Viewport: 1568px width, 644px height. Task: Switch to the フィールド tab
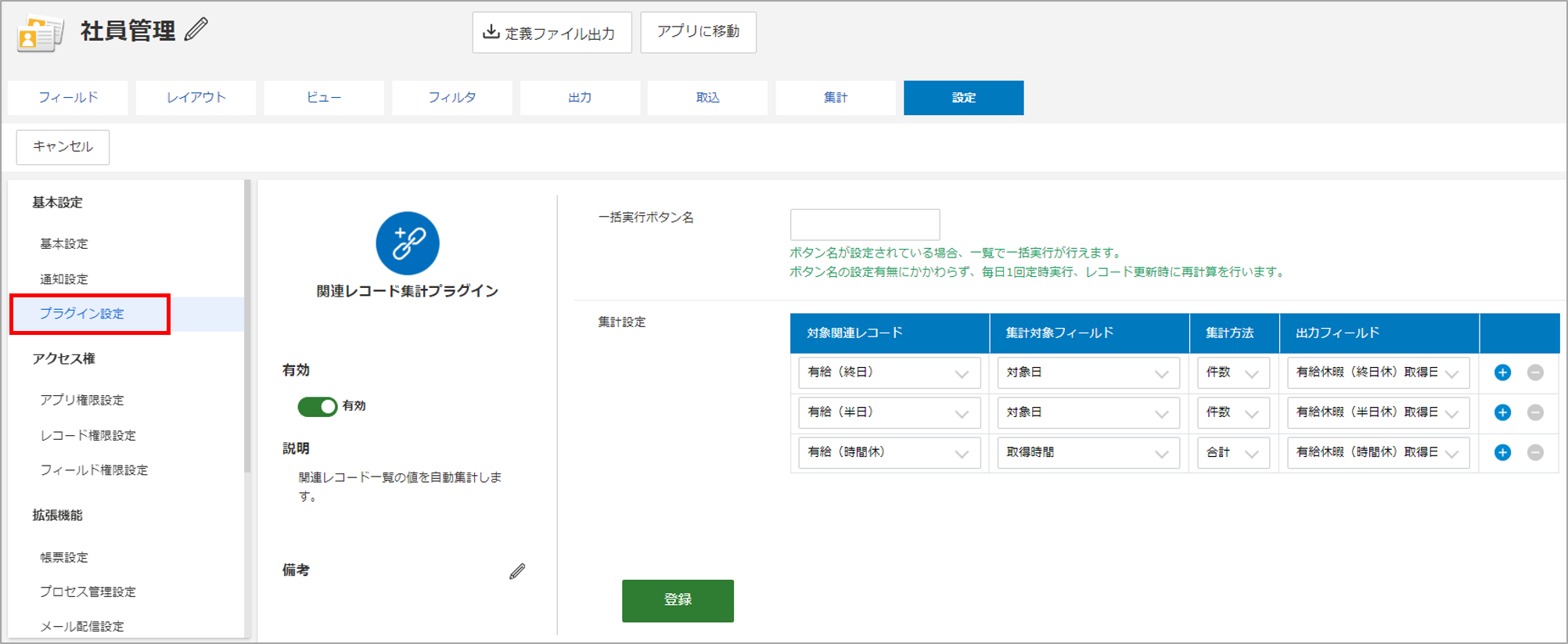click(x=68, y=98)
